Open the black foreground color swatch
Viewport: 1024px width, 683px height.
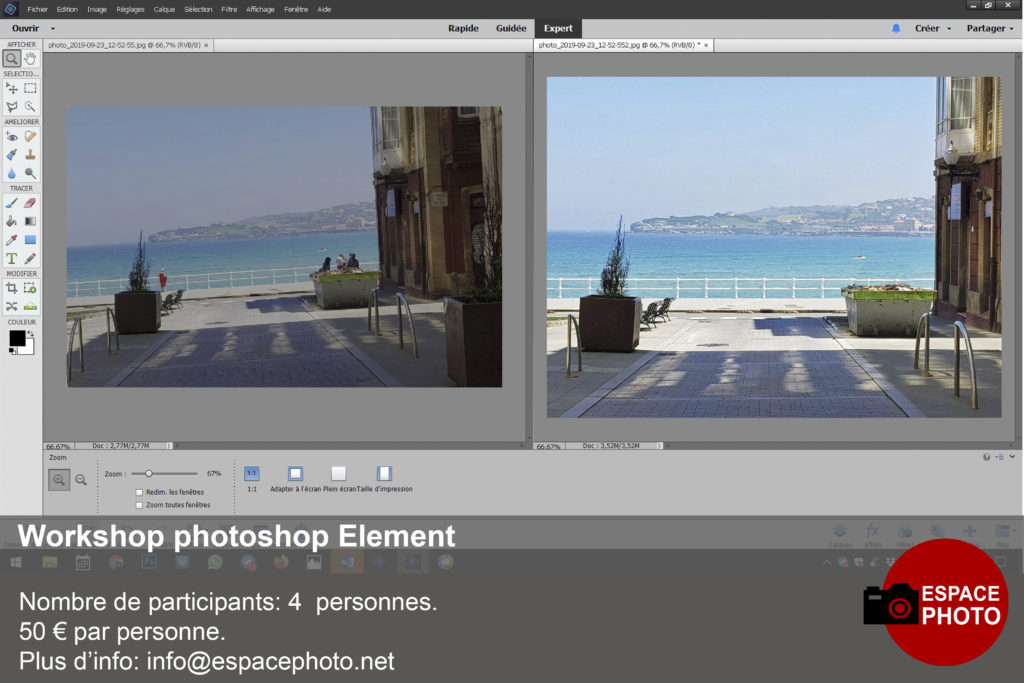pyautogui.click(x=17, y=338)
